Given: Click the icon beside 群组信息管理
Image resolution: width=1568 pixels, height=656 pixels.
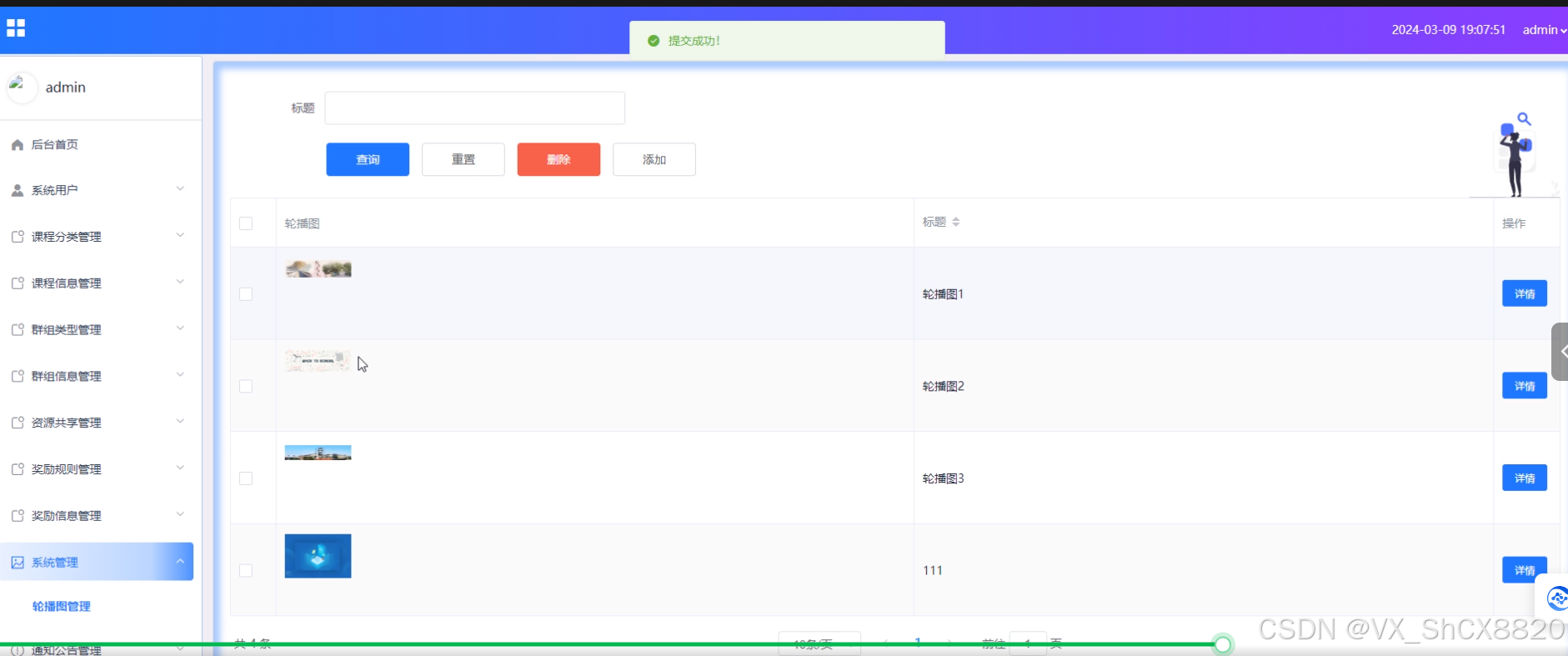Looking at the screenshot, I should 17,377.
